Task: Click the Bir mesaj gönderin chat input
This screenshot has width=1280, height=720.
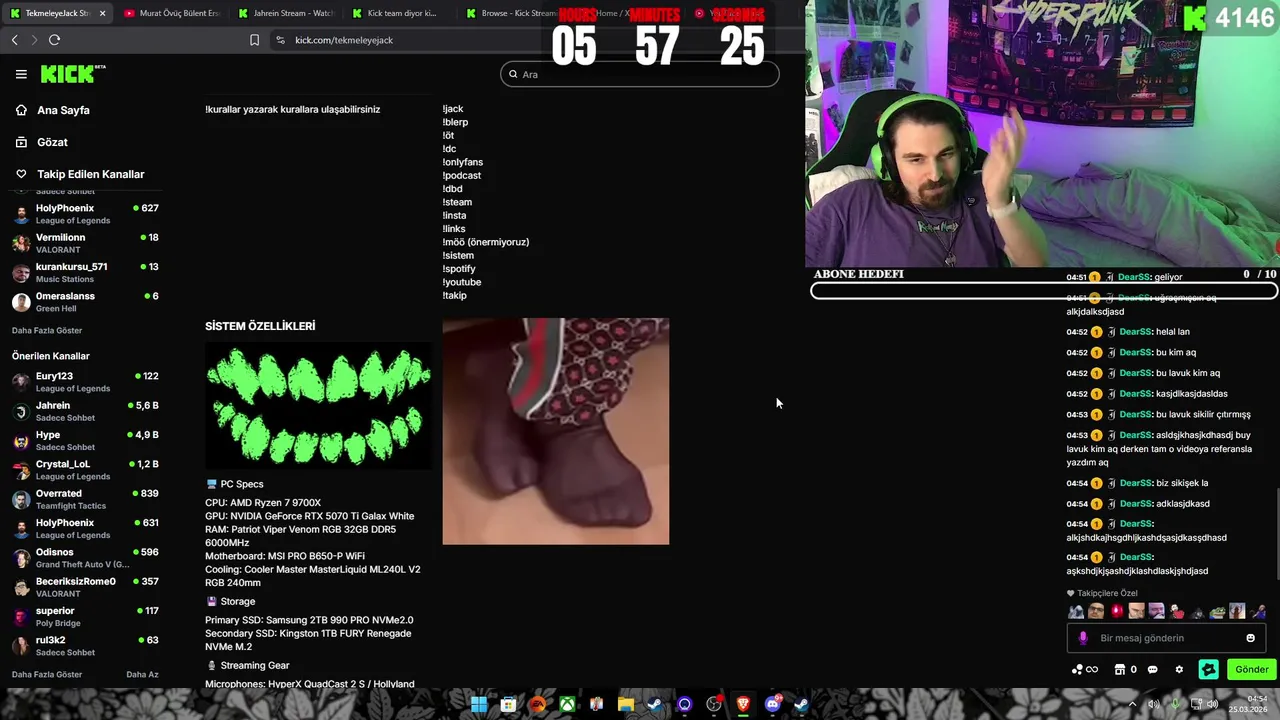Action: tap(1165, 638)
